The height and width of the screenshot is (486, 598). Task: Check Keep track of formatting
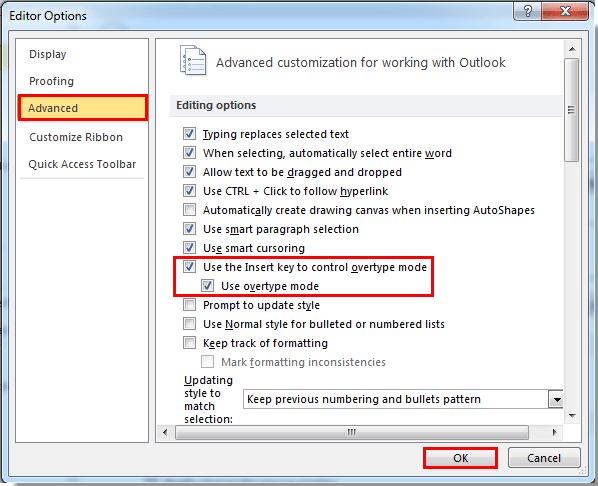tap(190, 343)
